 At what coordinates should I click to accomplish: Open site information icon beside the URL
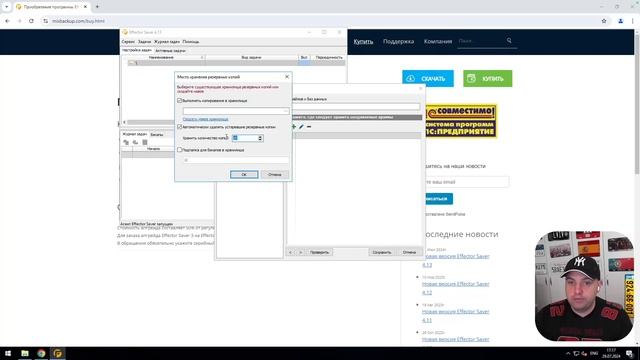tap(45, 21)
